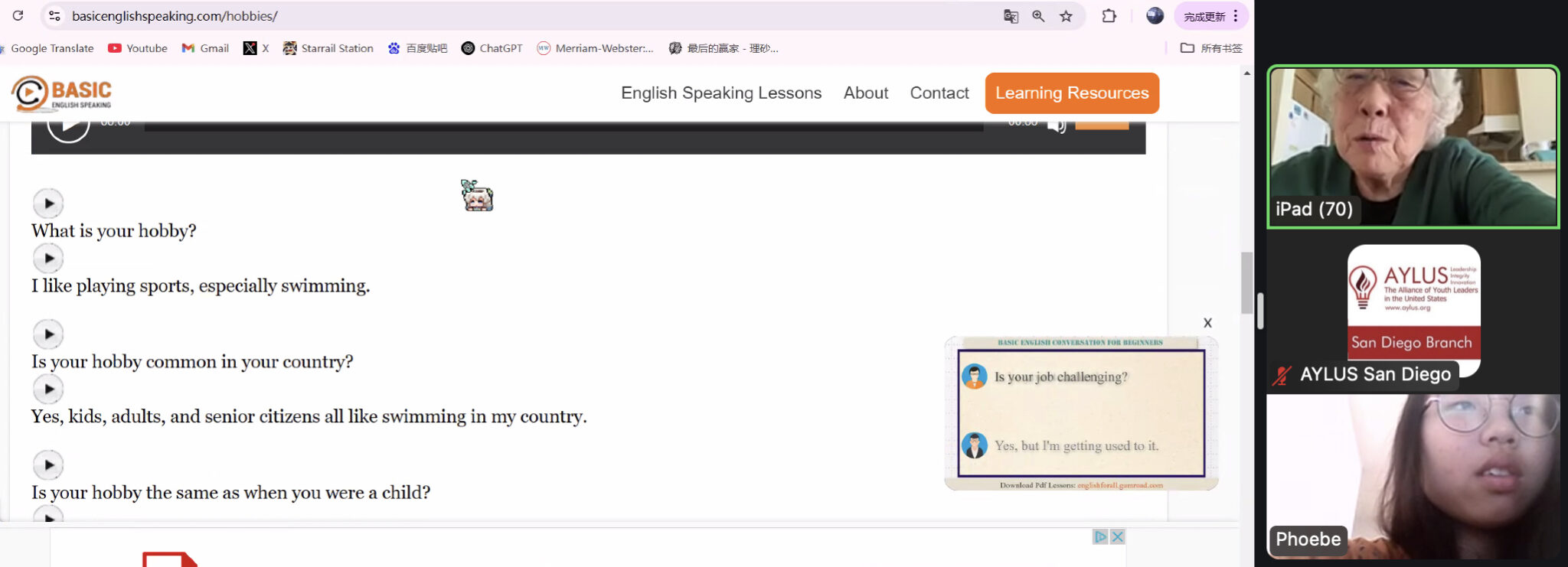Bookmark this page with the star icon
The height and width of the screenshot is (567, 1568).
[x=1066, y=16]
